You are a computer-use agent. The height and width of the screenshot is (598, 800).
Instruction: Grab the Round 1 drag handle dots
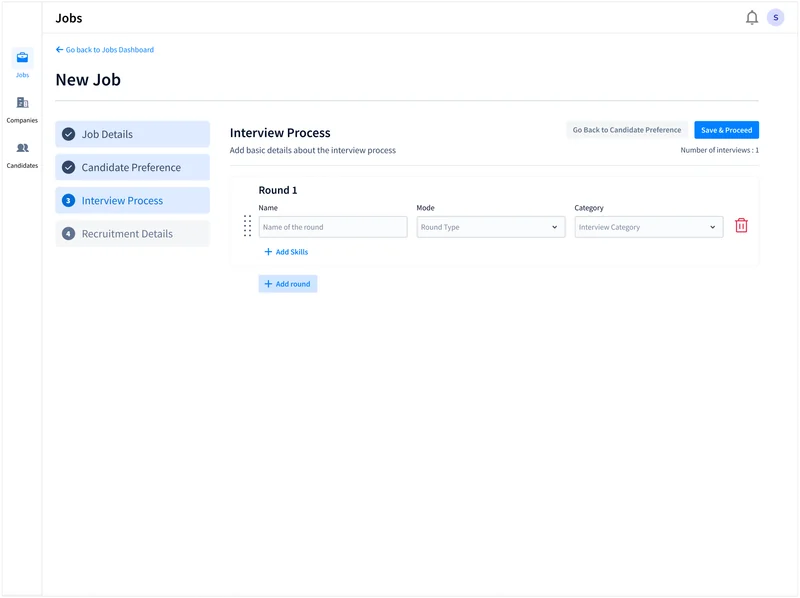(247, 226)
